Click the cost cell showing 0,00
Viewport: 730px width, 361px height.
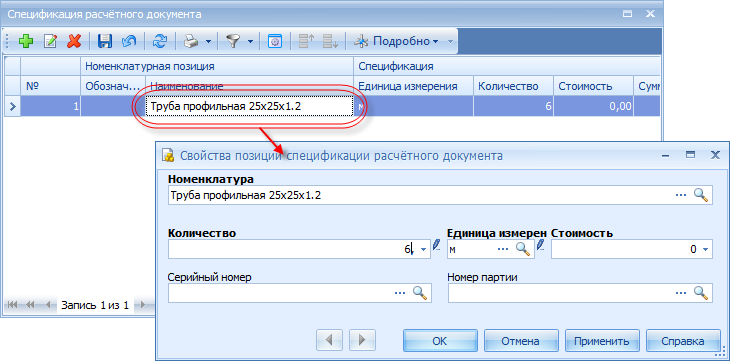[594, 107]
